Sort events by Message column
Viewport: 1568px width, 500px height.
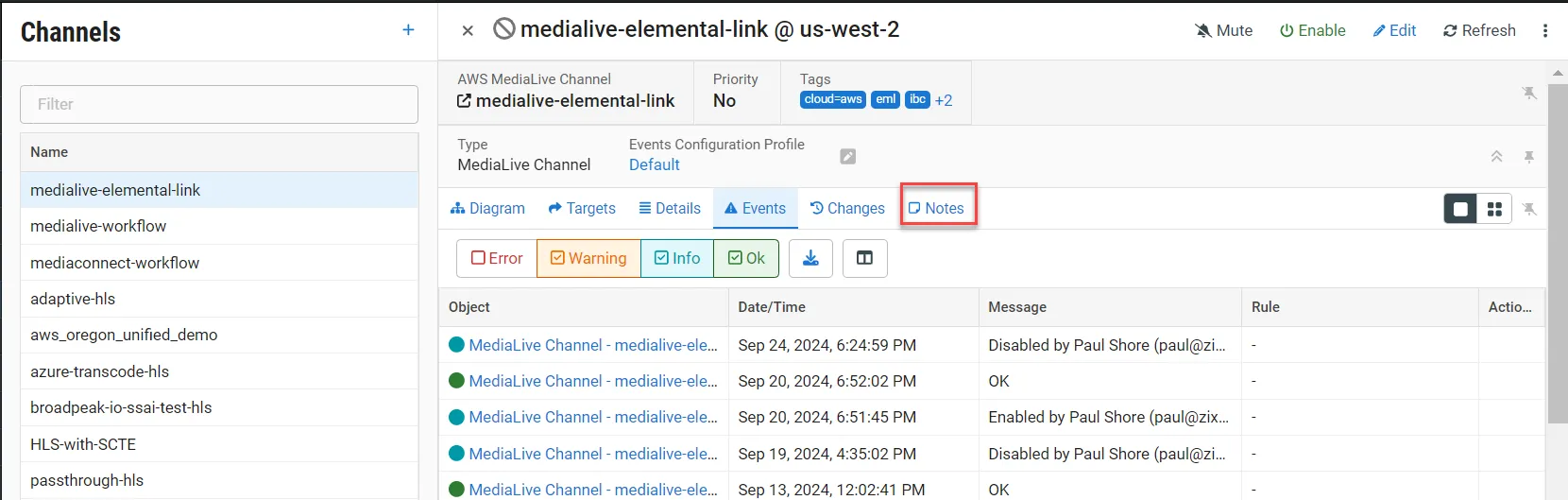coord(1110,307)
